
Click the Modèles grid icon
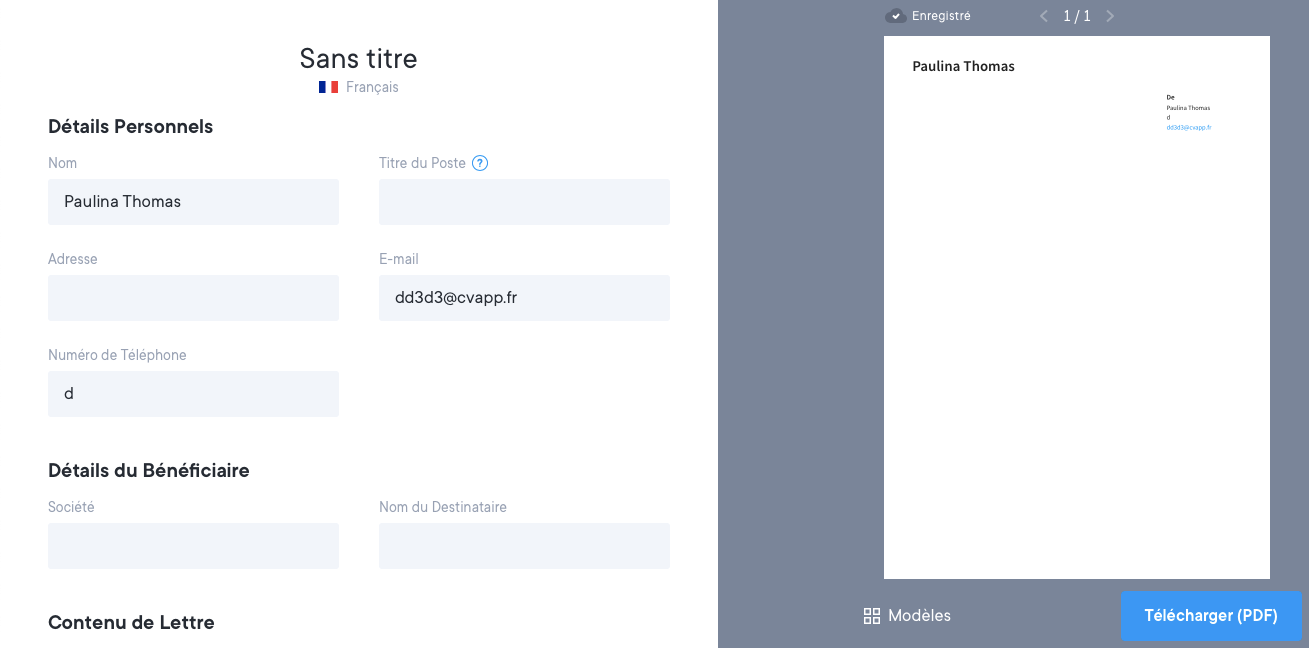pos(872,616)
